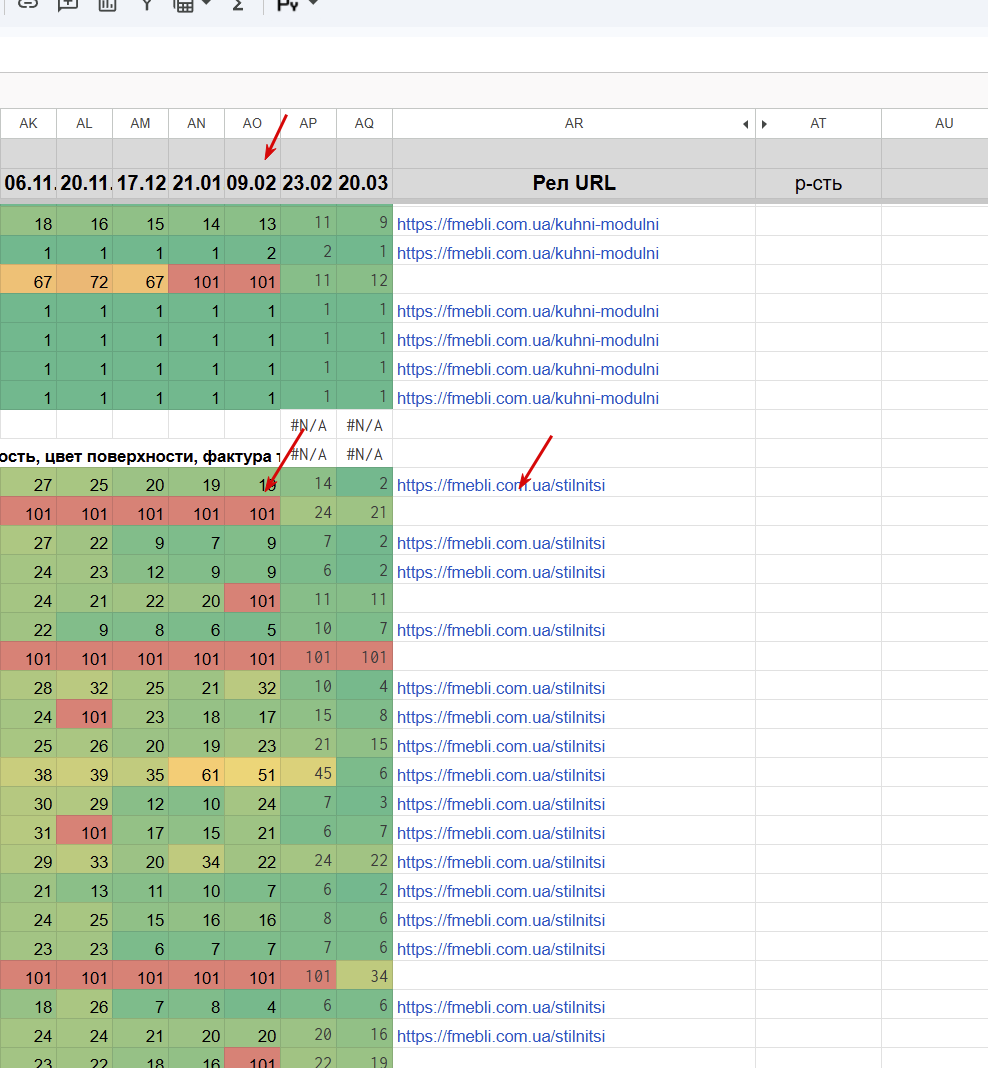Click the 'р-сть' header cell

818,183
